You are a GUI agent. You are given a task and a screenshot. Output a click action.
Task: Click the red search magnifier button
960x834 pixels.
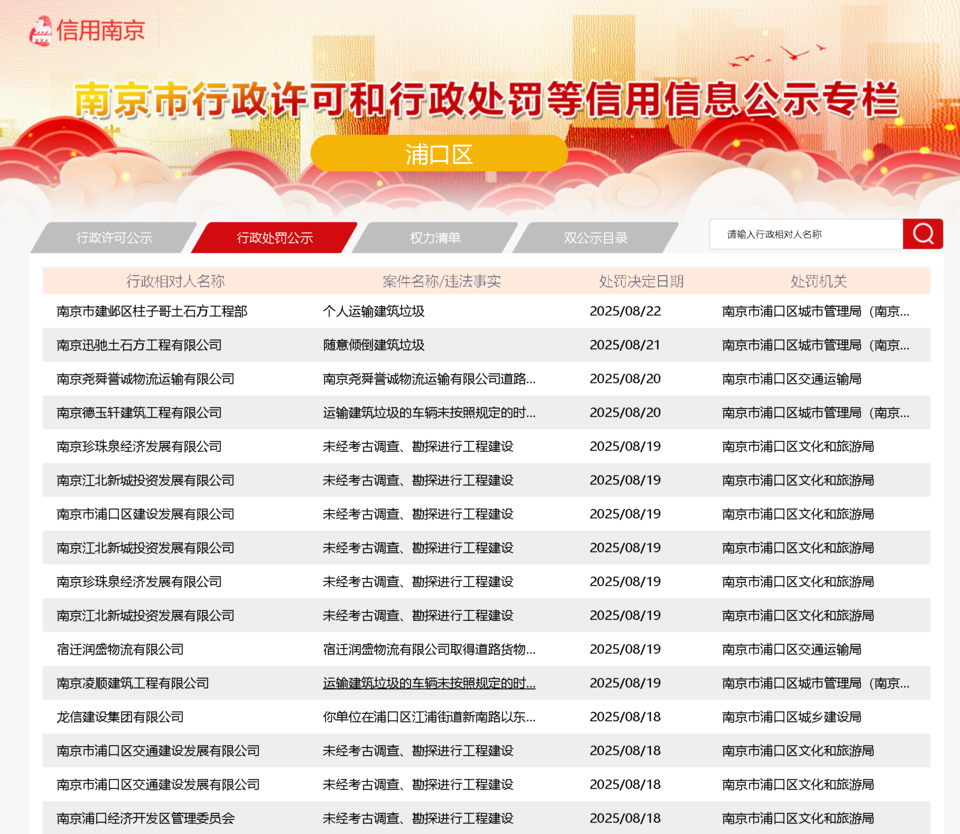pyautogui.click(x=922, y=234)
